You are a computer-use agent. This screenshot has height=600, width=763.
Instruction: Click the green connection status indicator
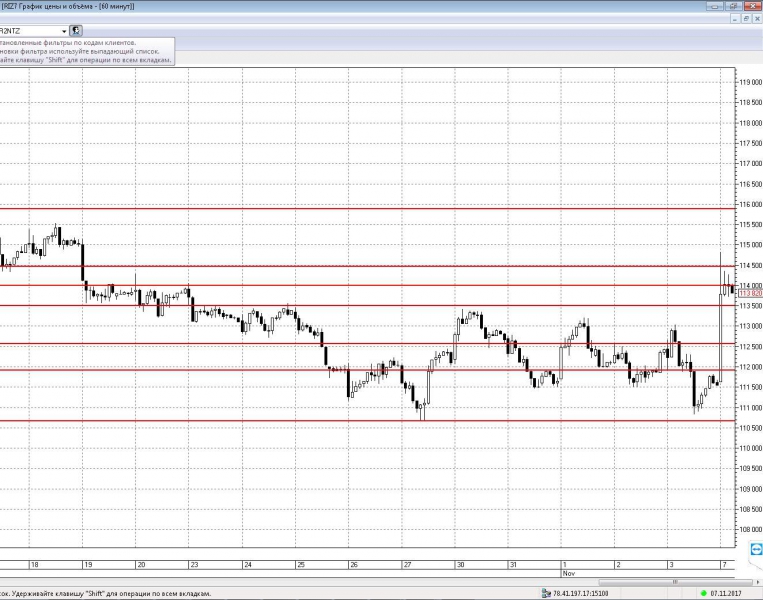pos(704,593)
